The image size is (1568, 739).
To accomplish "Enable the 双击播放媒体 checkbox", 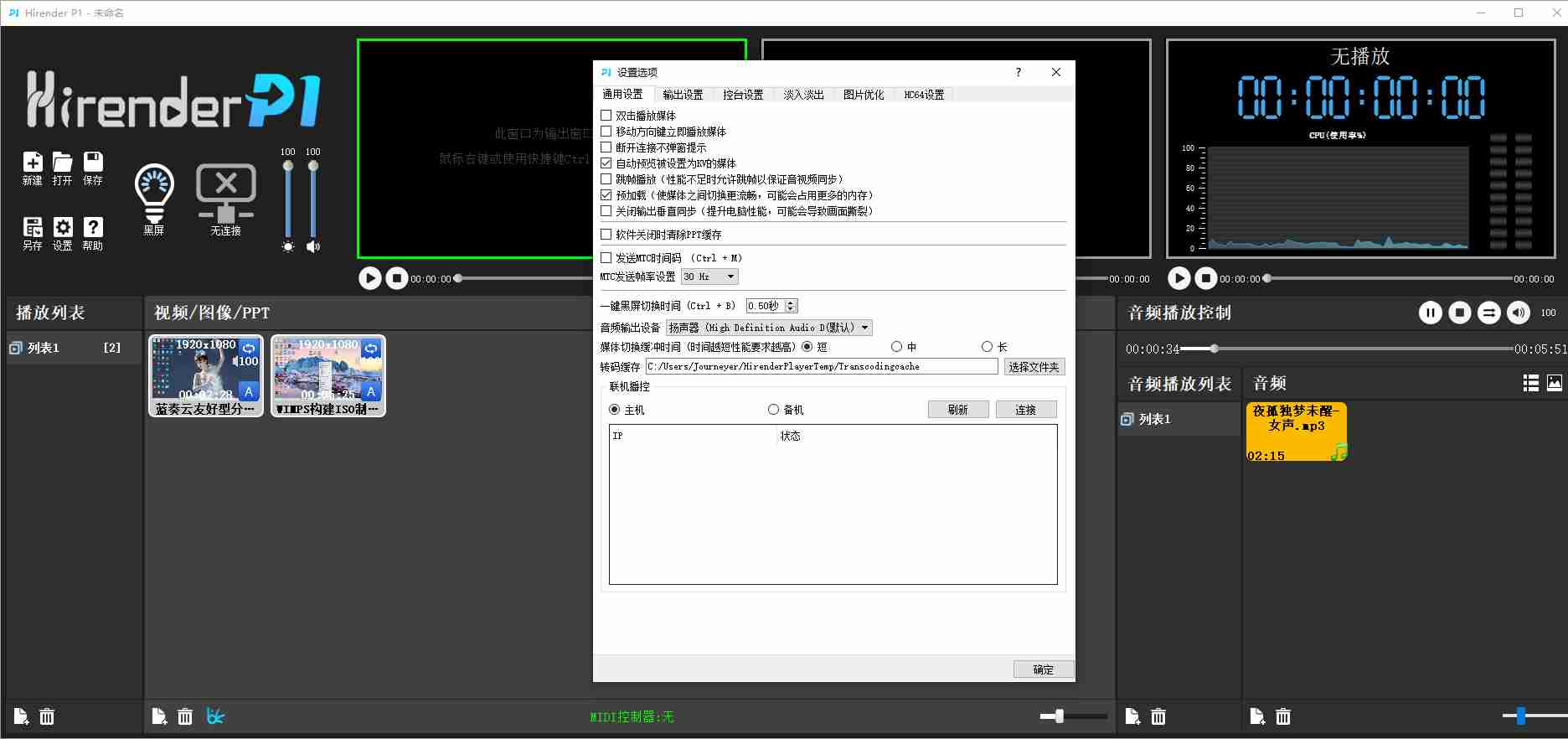I will [x=606, y=116].
